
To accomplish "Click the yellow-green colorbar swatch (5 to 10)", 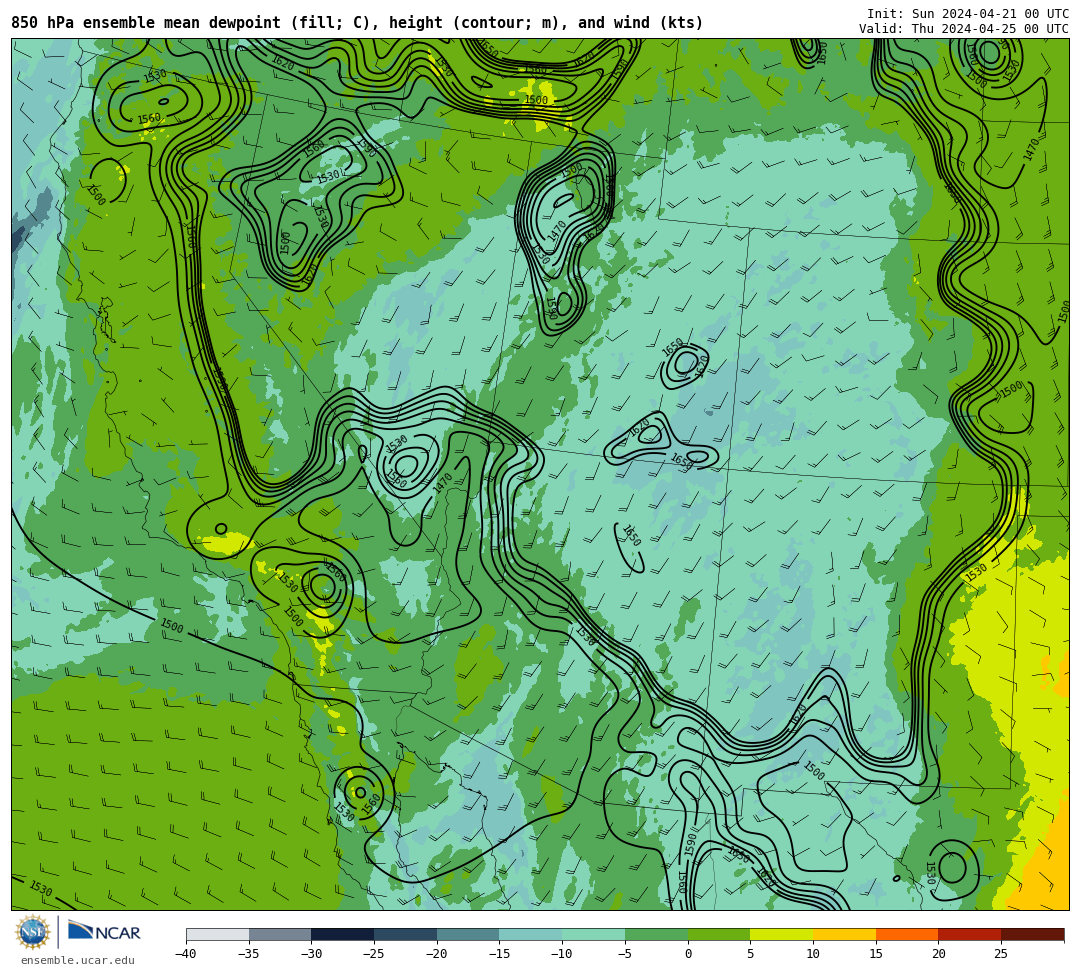I will [782, 934].
